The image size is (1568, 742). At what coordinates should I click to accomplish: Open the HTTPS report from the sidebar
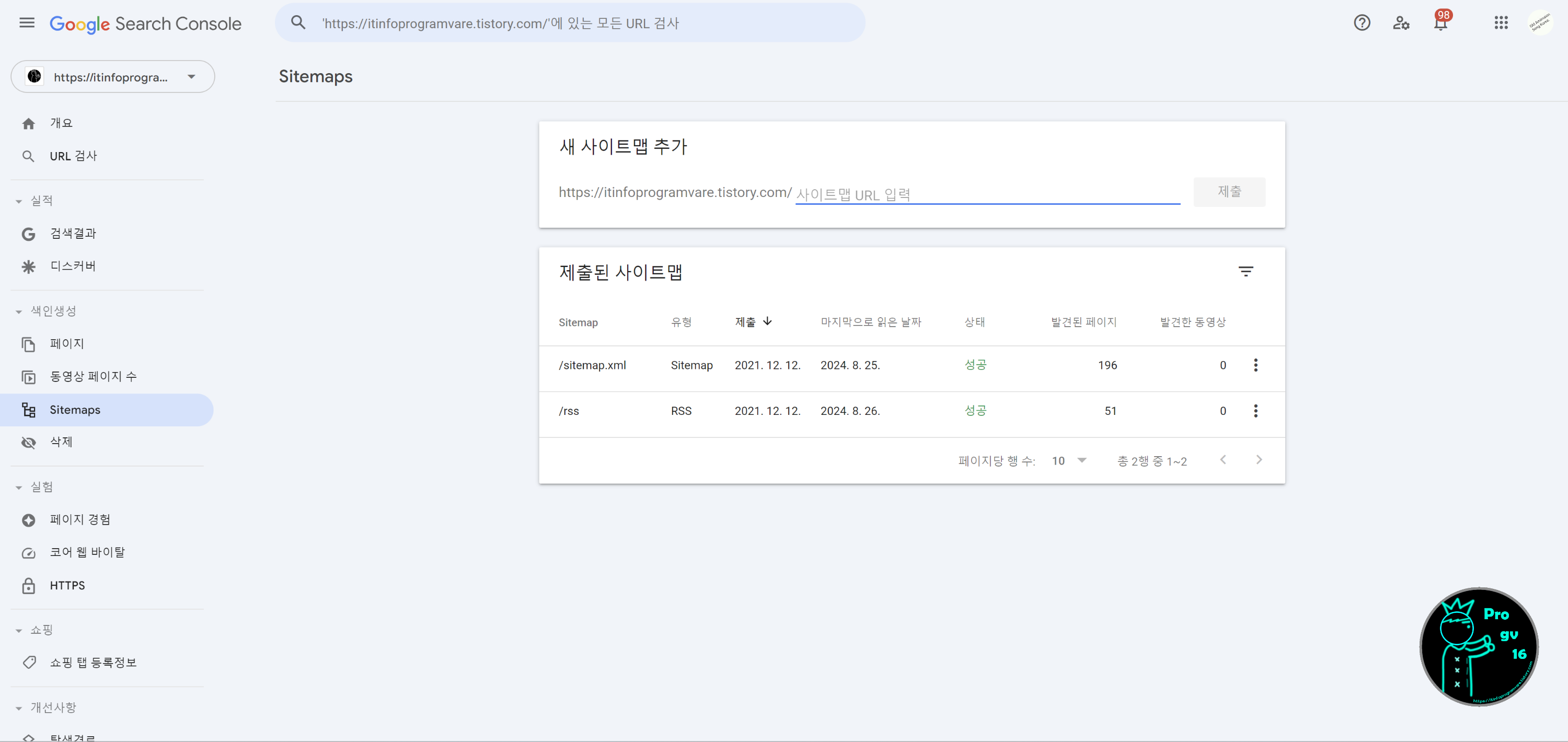tap(67, 585)
